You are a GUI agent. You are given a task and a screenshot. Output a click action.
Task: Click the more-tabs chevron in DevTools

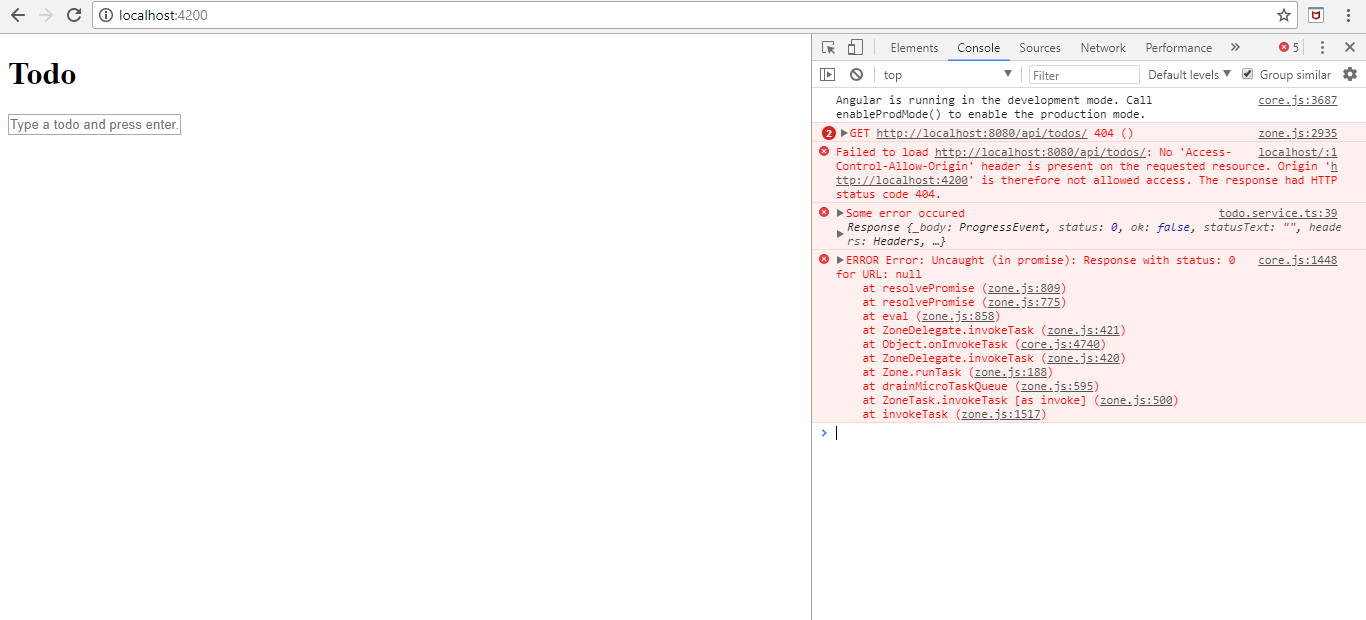coord(1236,47)
